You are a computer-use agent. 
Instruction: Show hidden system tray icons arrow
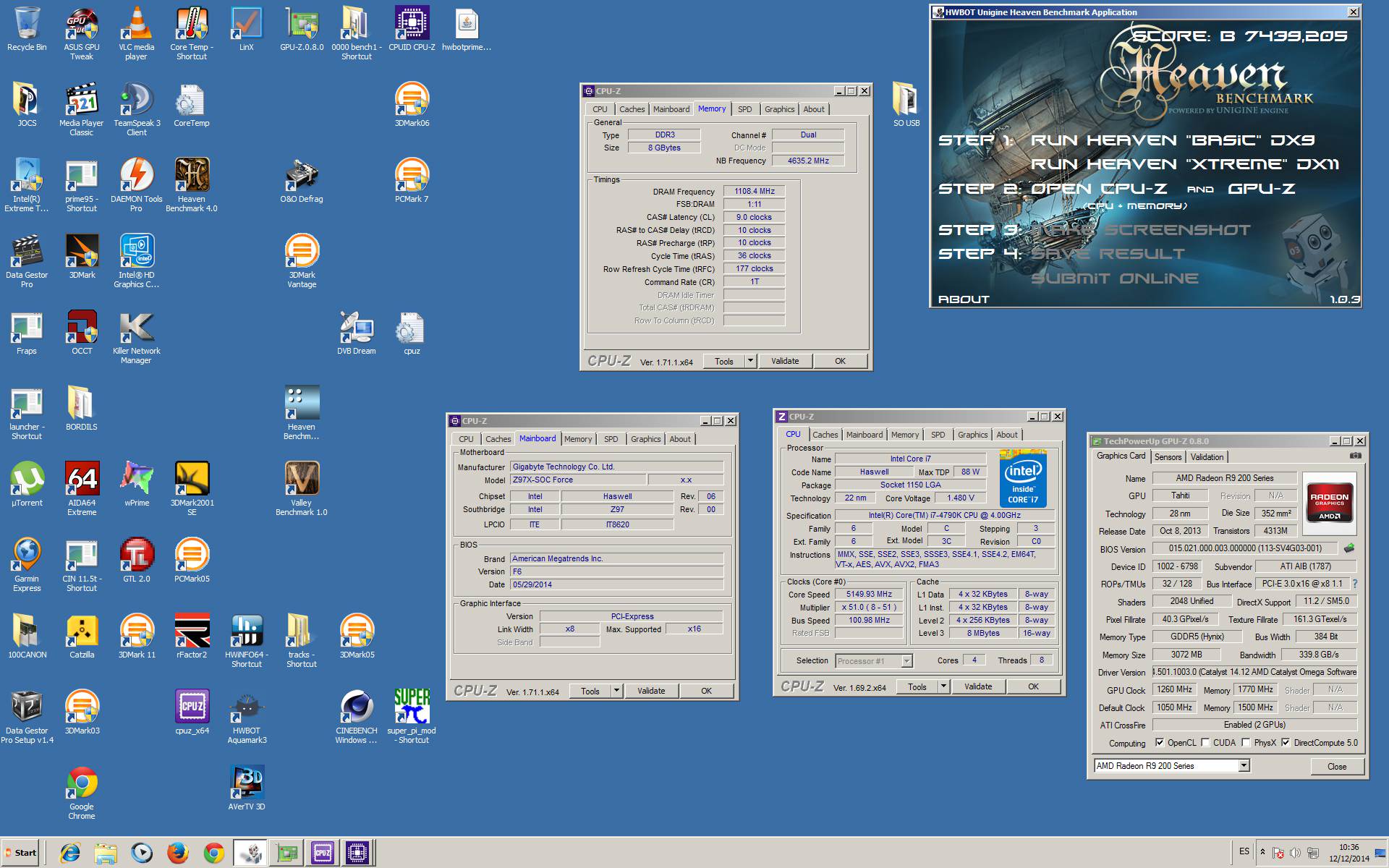point(1262,852)
